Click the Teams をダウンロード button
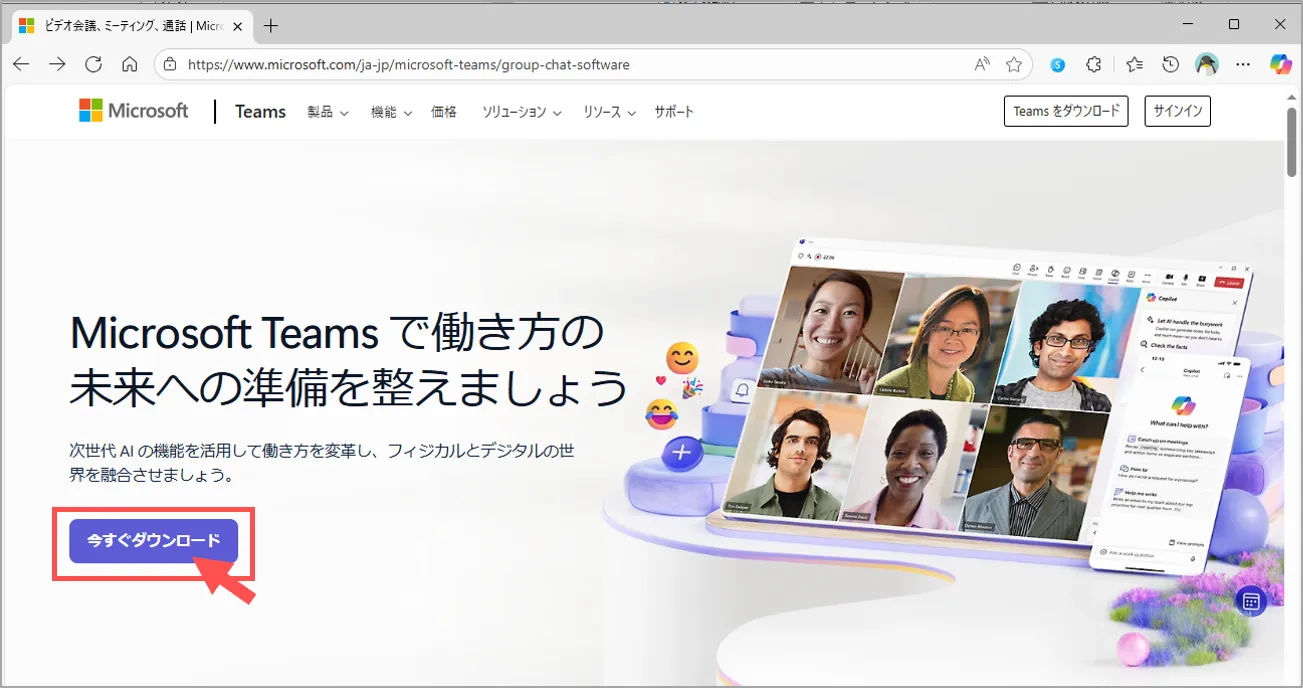This screenshot has width=1303, height=688. (1066, 111)
